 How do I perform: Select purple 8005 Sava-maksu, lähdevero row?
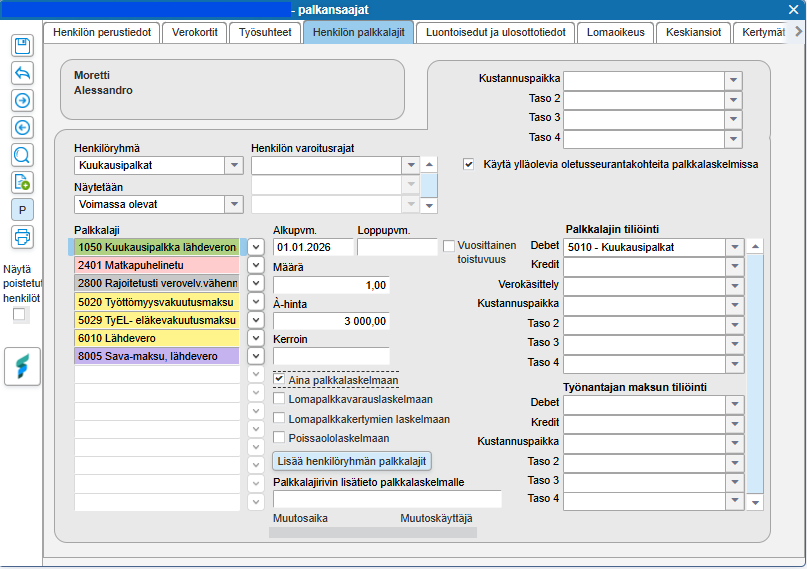point(157,356)
